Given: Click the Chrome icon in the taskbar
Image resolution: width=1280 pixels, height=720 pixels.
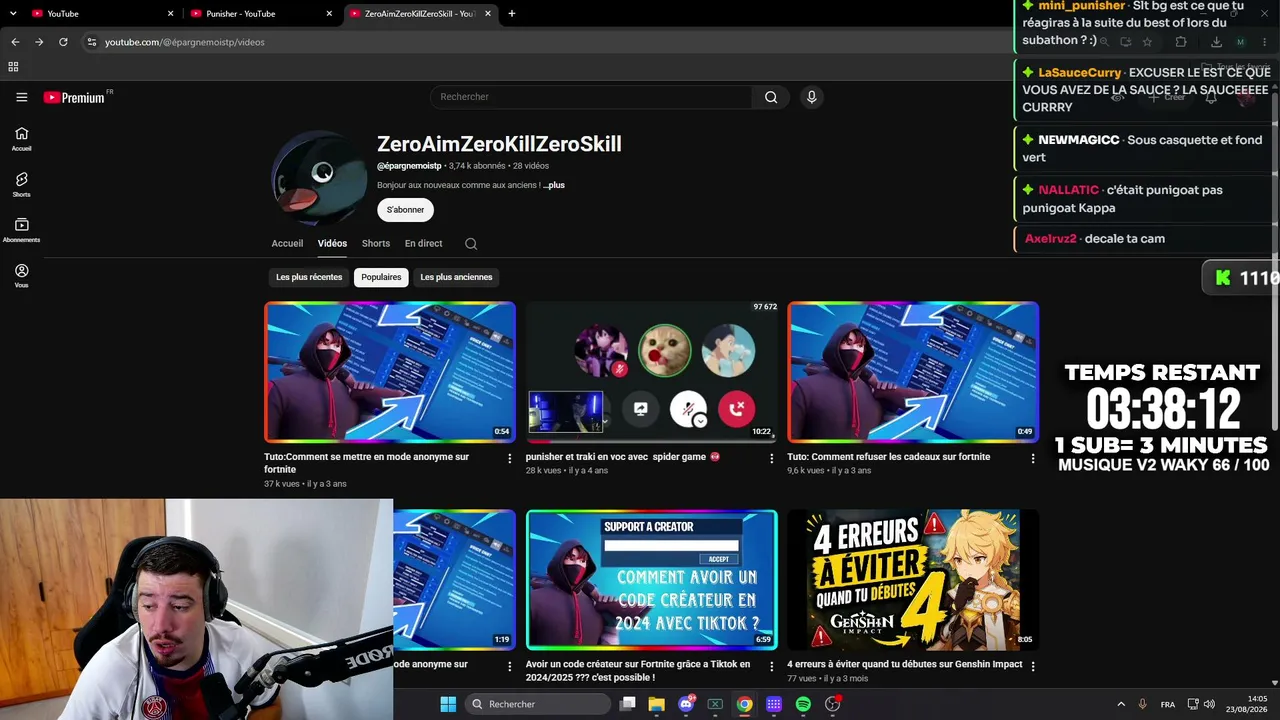Looking at the screenshot, I should [745, 704].
